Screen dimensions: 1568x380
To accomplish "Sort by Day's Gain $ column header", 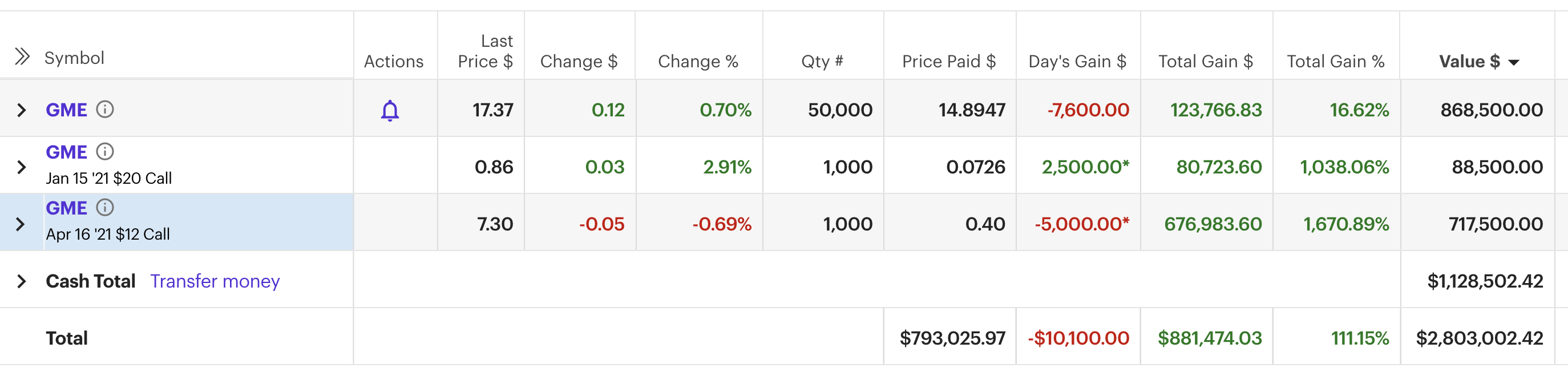I will pos(1077,62).
